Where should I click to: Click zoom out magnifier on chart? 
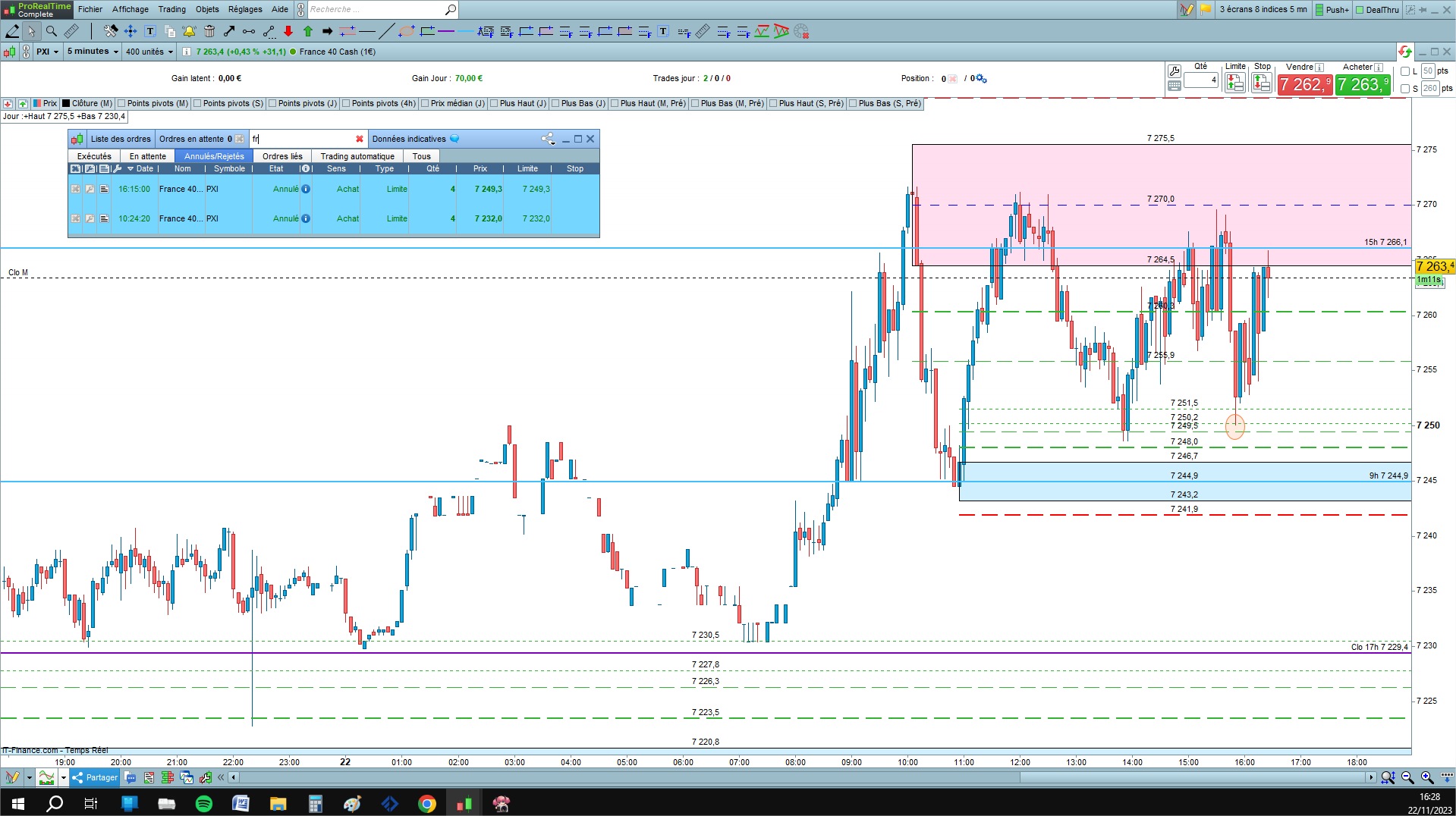(x=1408, y=777)
